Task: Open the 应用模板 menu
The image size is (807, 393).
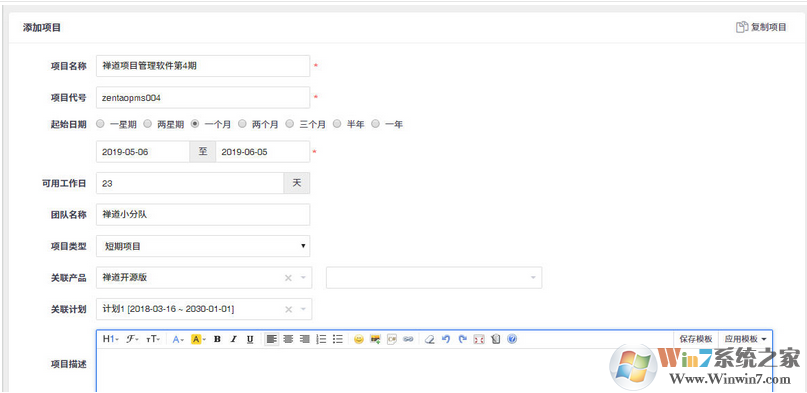Action: click(x=745, y=339)
